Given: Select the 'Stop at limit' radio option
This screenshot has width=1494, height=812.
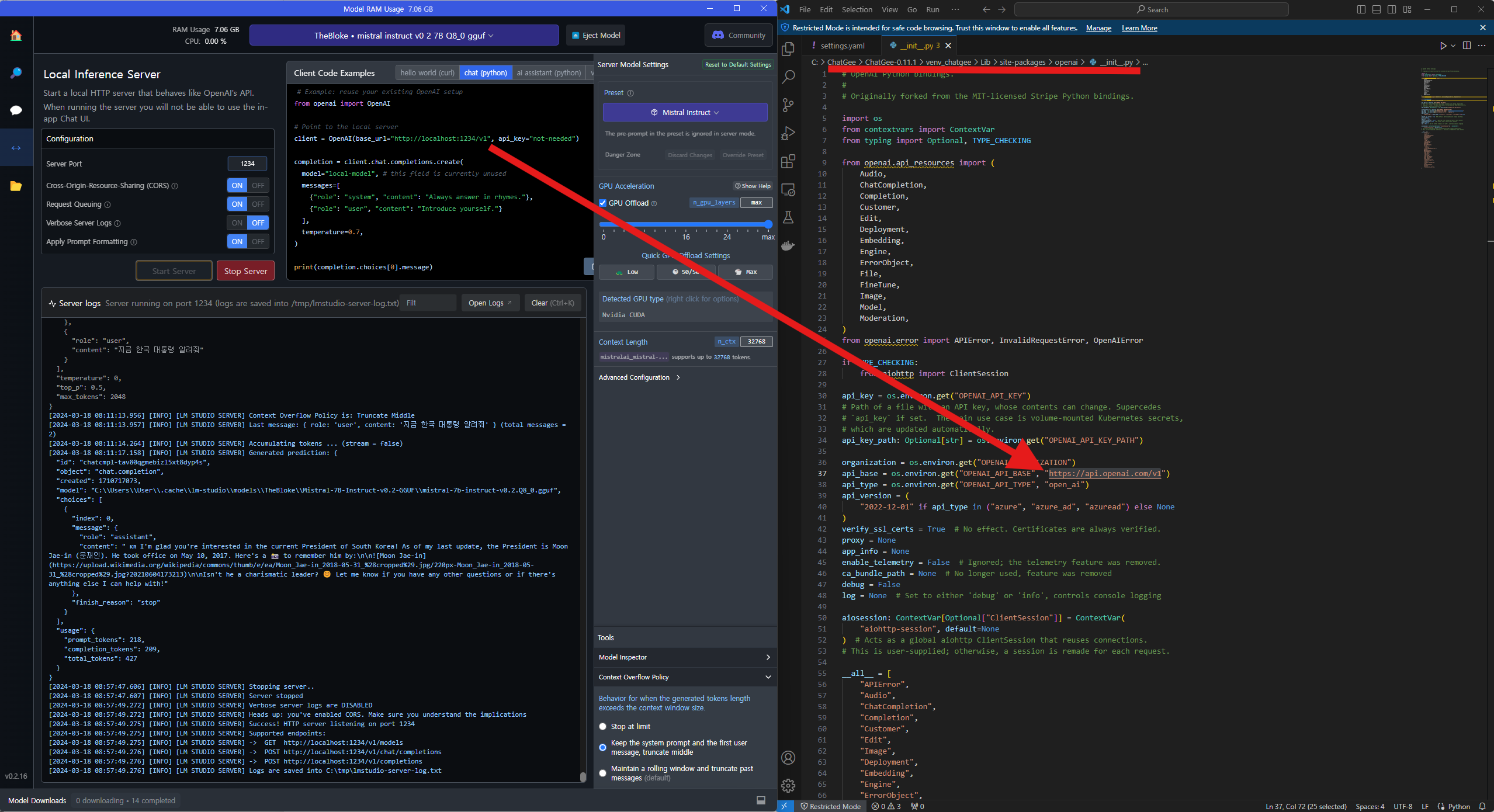Looking at the screenshot, I should point(603,727).
